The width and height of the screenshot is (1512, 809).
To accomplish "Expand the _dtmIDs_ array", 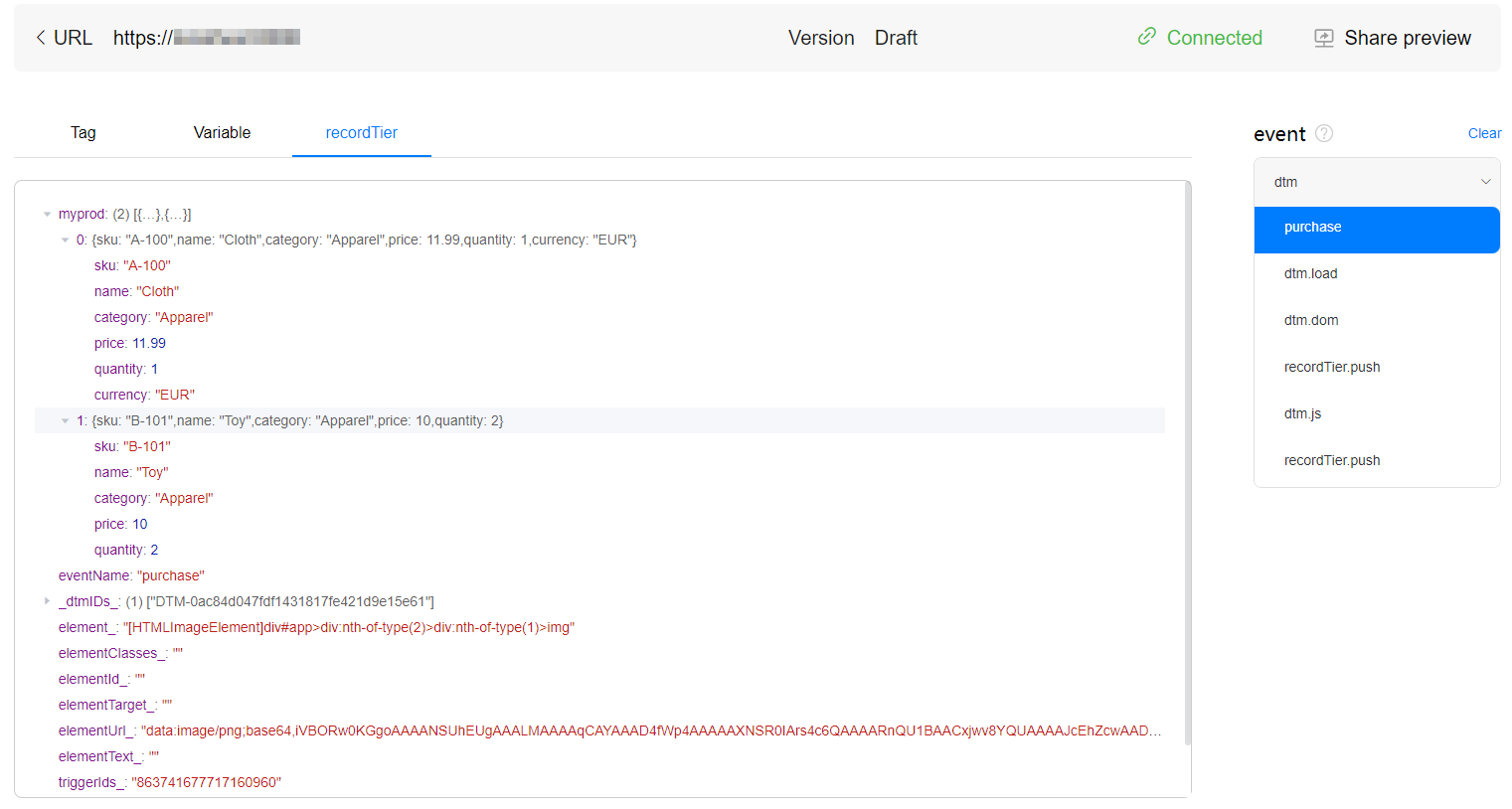I will [47, 601].
